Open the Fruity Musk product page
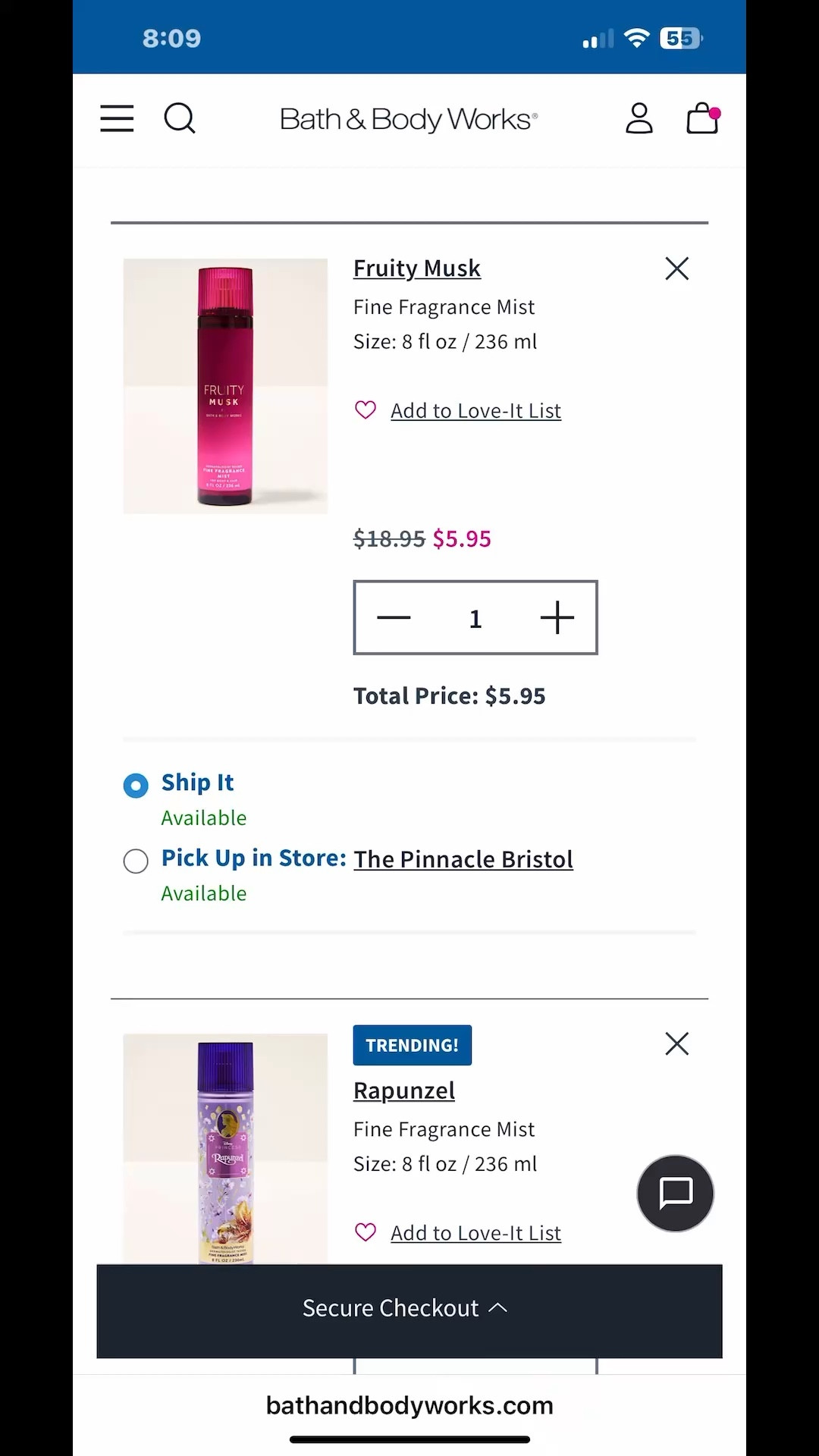 416,268
